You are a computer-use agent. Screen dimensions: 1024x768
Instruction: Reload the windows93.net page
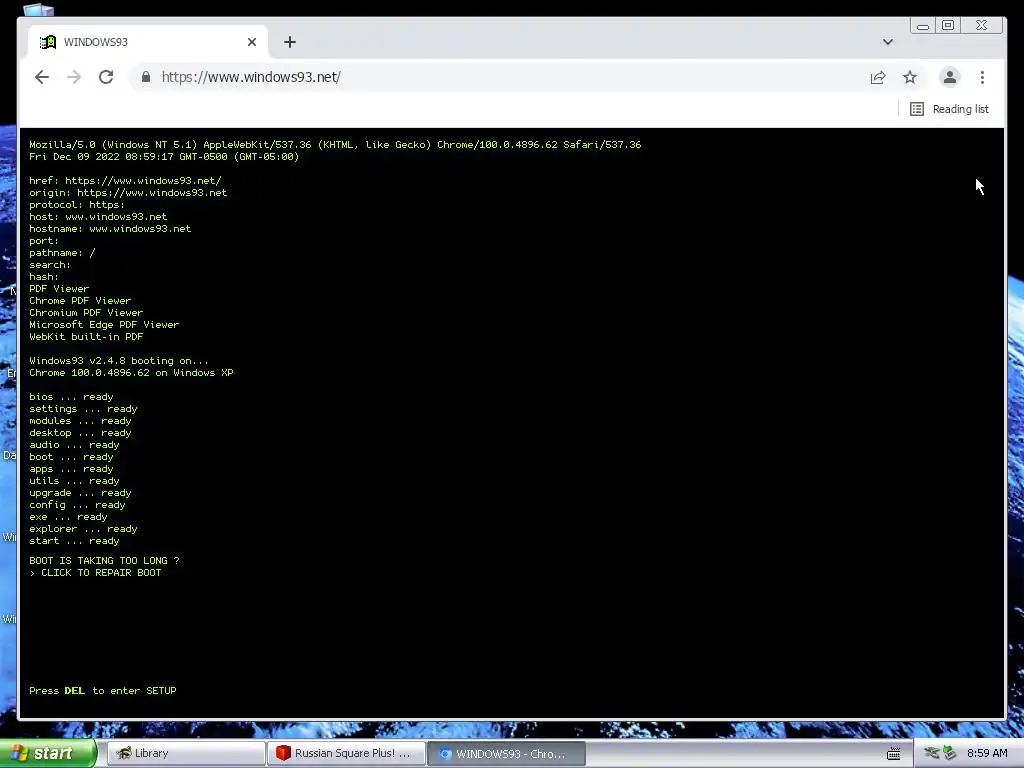pyautogui.click(x=106, y=77)
